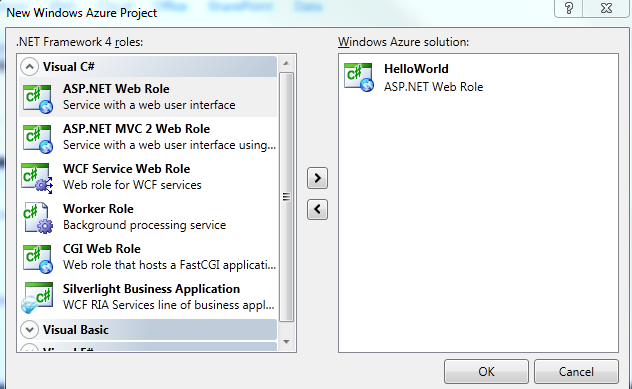This screenshot has height=389, width=632.
Task: Confirm the dialog with OK
Action: 486,372
